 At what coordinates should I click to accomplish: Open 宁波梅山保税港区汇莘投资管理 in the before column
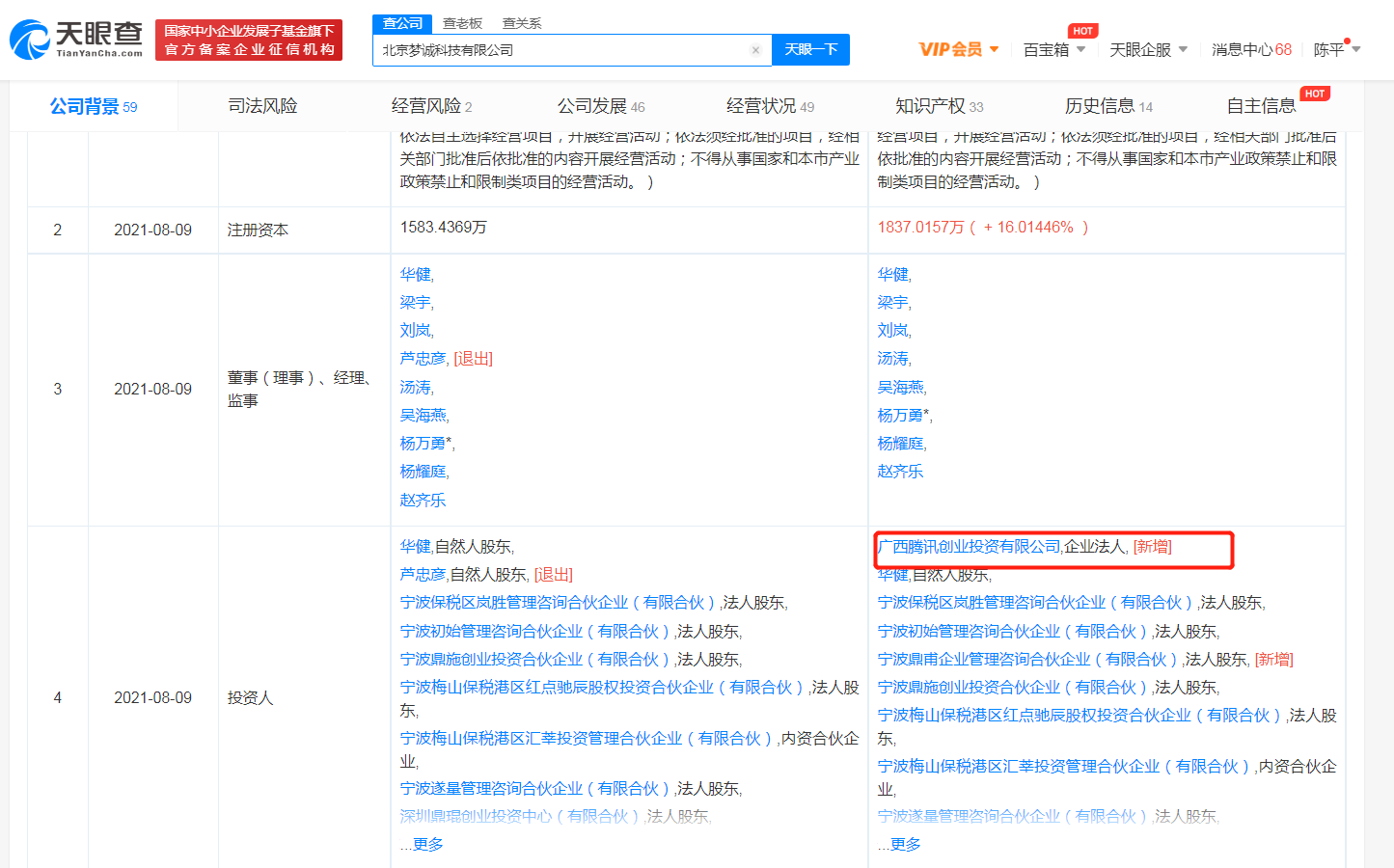[x=588, y=739]
